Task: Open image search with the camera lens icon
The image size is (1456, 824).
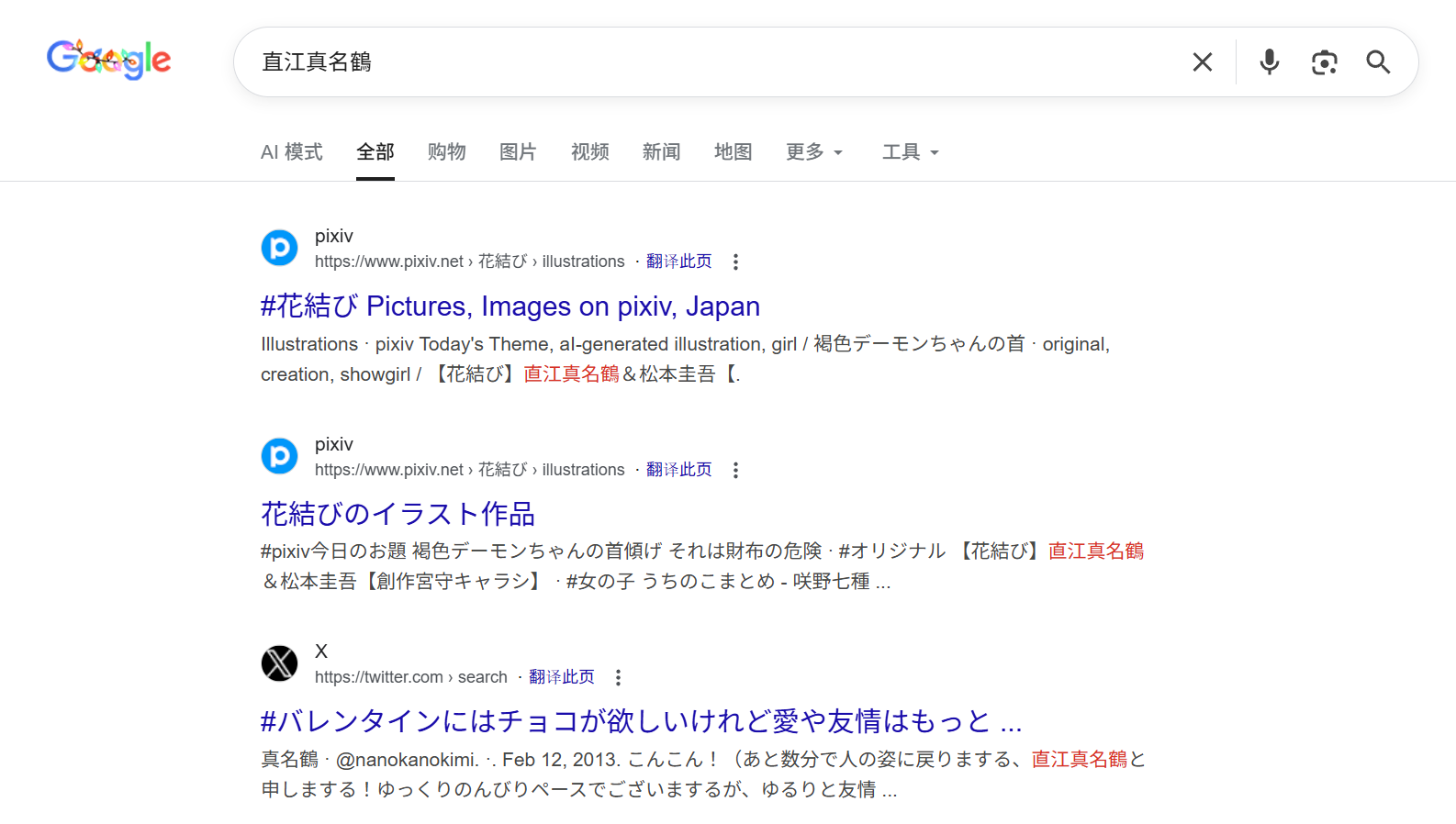Action: click(x=1324, y=62)
